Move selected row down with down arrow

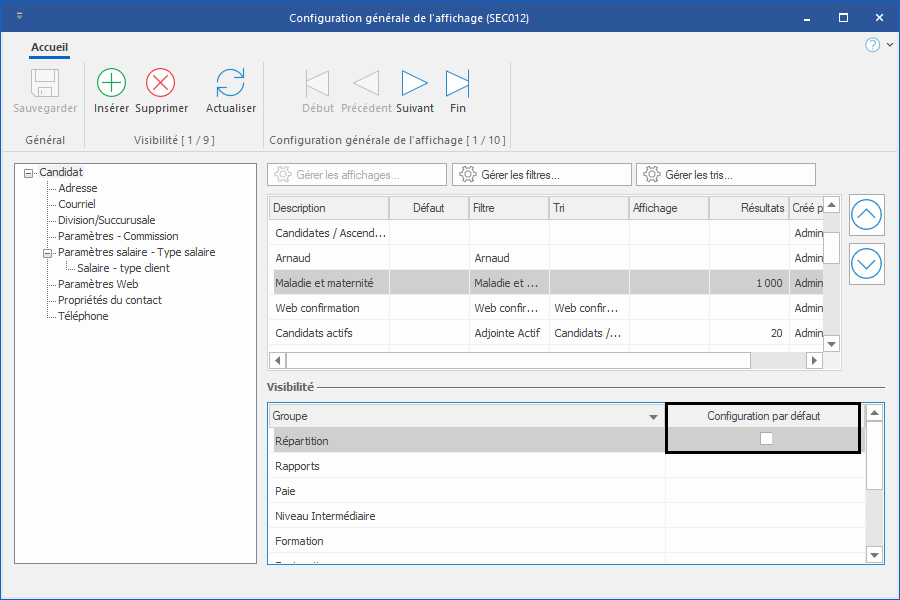click(866, 264)
